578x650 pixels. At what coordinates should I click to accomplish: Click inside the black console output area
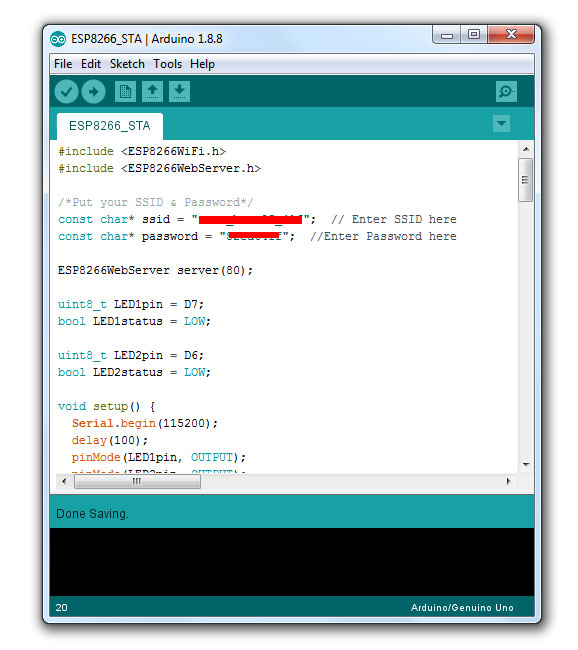[292, 562]
